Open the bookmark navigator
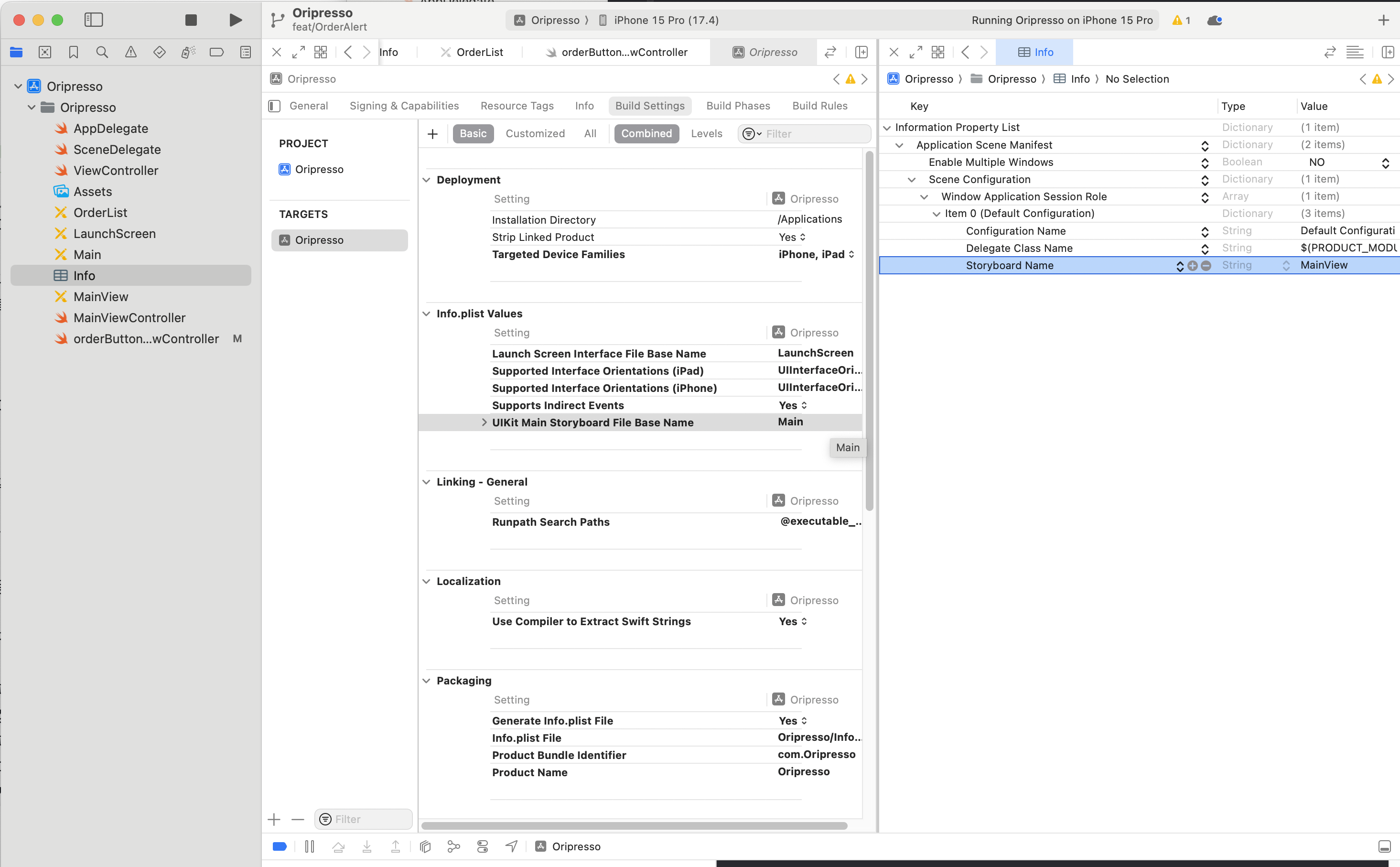The height and width of the screenshot is (867, 1400). (x=74, y=52)
